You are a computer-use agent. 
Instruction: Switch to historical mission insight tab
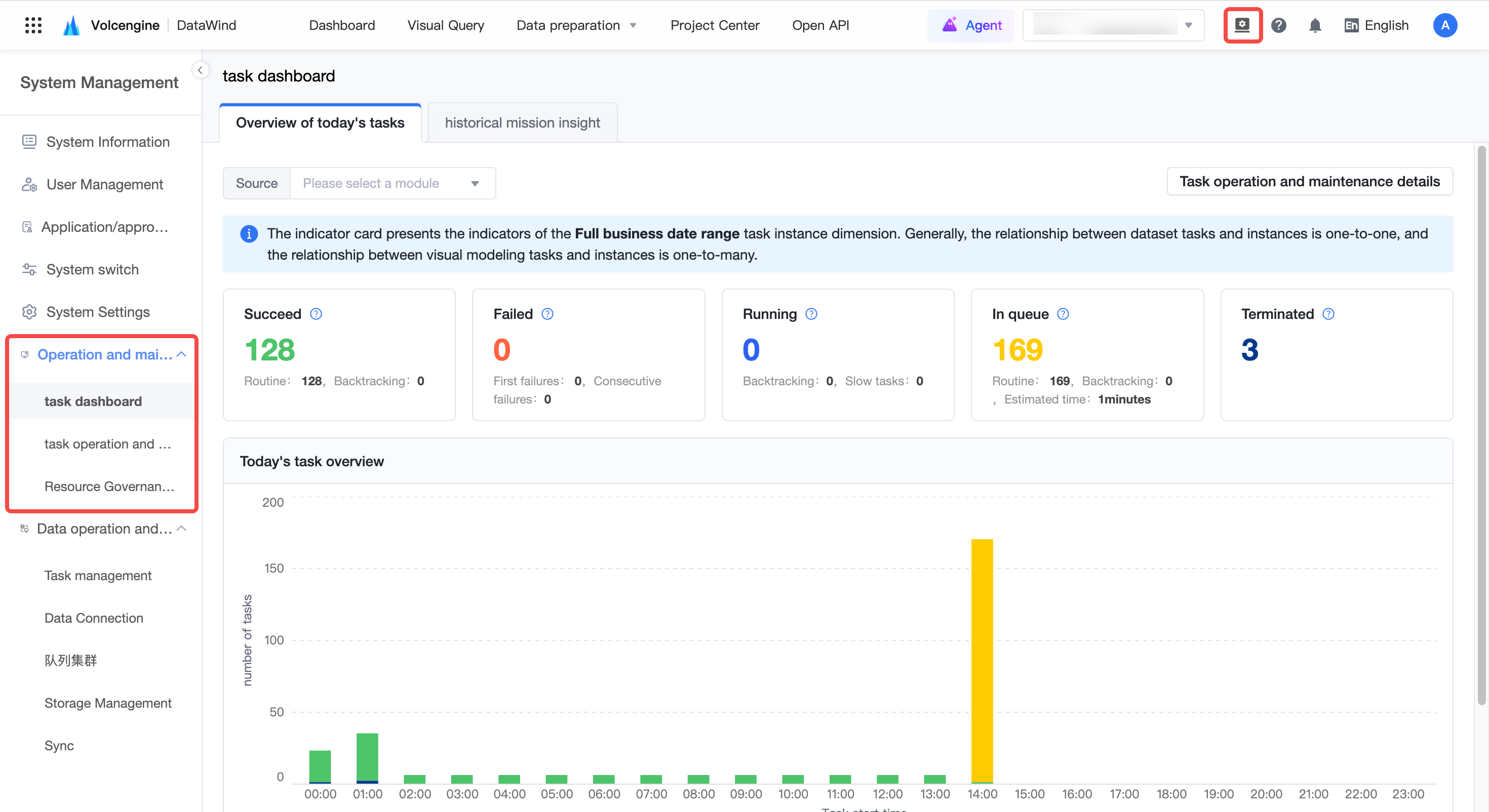coord(522,123)
